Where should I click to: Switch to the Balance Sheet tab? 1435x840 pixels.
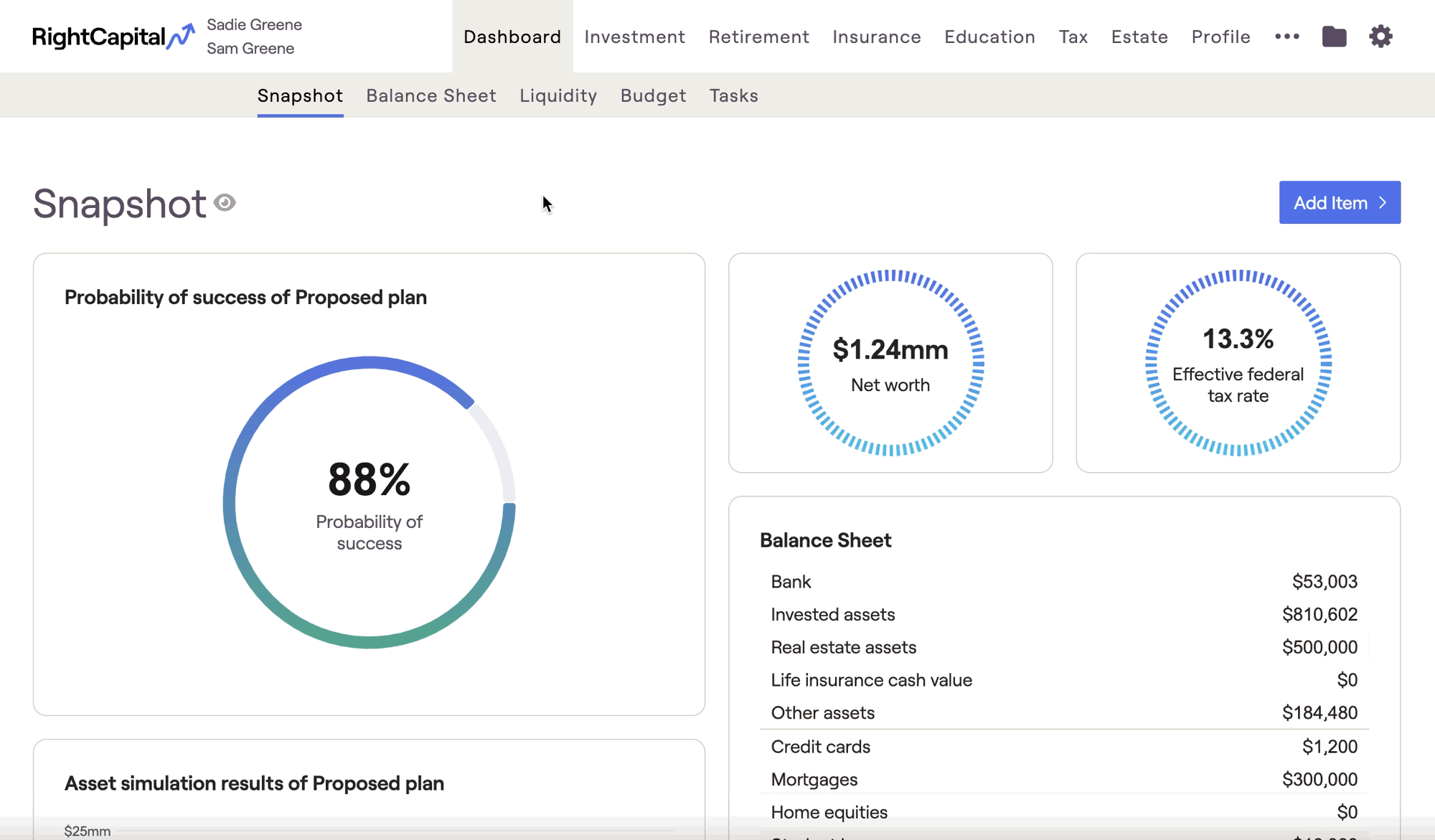pos(430,95)
